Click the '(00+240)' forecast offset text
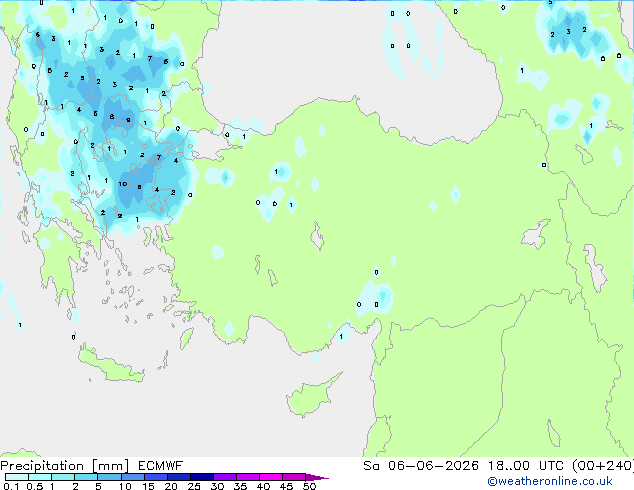Screen dimensions: 634x490 [603, 466]
